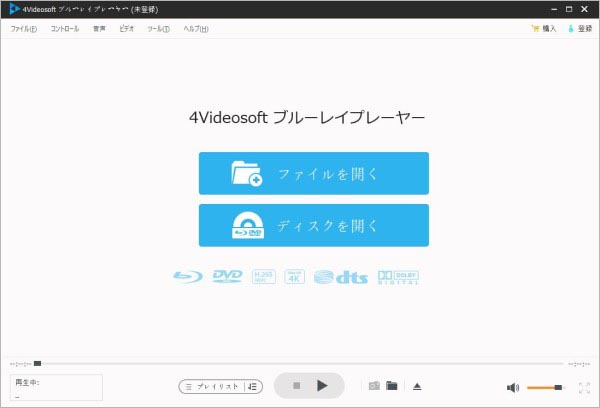The width and height of the screenshot is (600, 408).
Task: Click the elapsed time label left of the progress bar
Action: [x=21, y=364]
